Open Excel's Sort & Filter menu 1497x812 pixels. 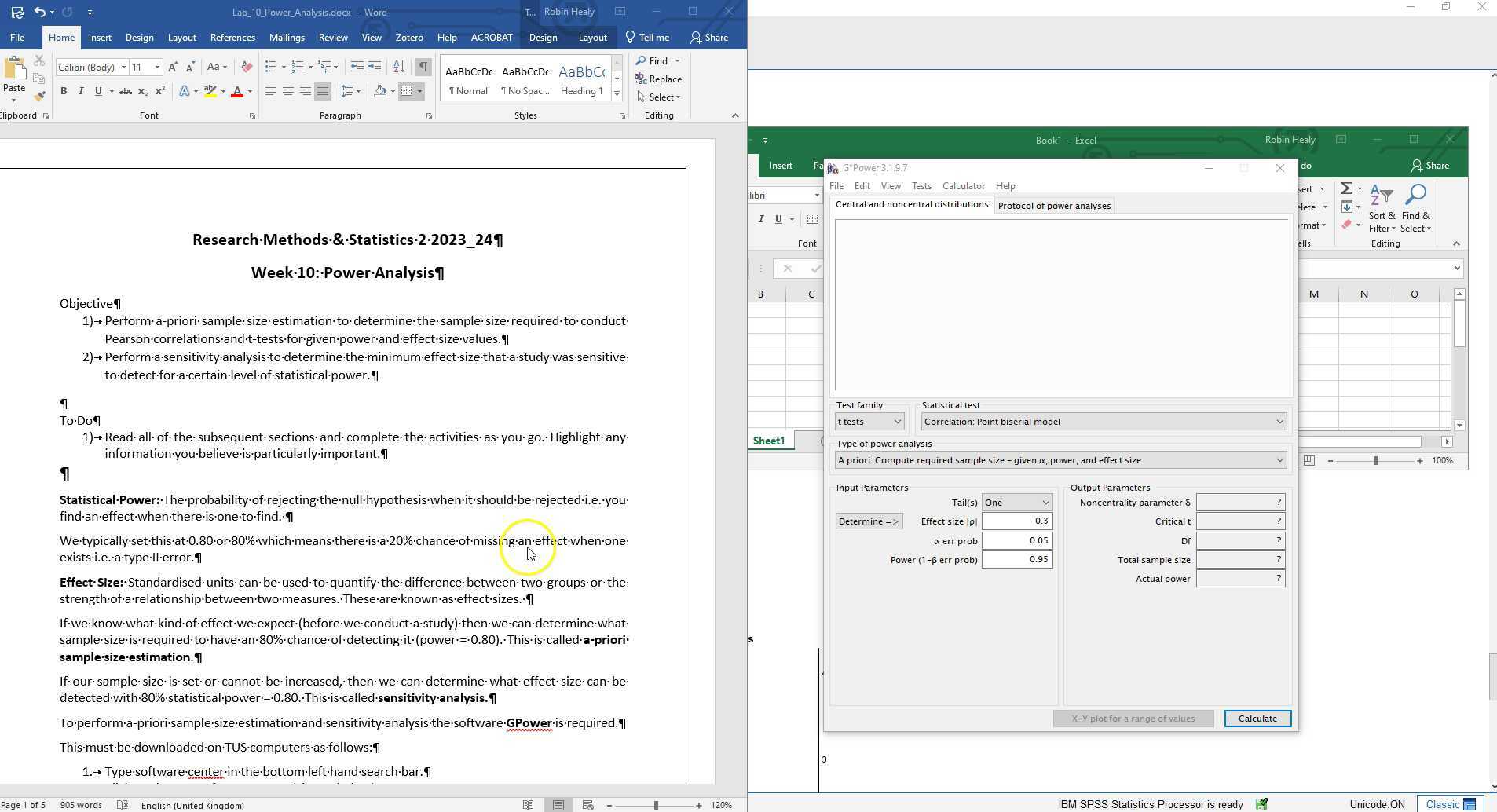click(x=1382, y=210)
